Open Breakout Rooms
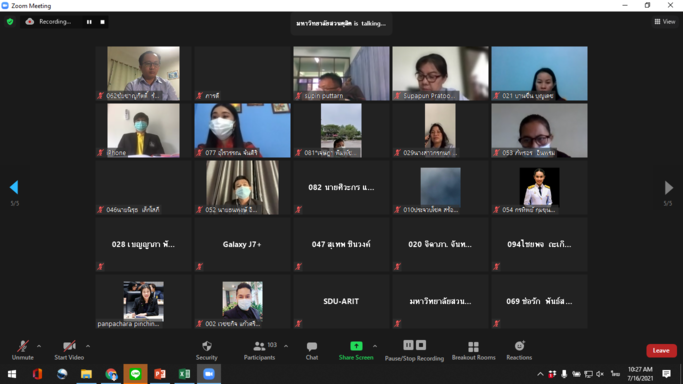This screenshot has height=384, width=683. [x=473, y=350]
